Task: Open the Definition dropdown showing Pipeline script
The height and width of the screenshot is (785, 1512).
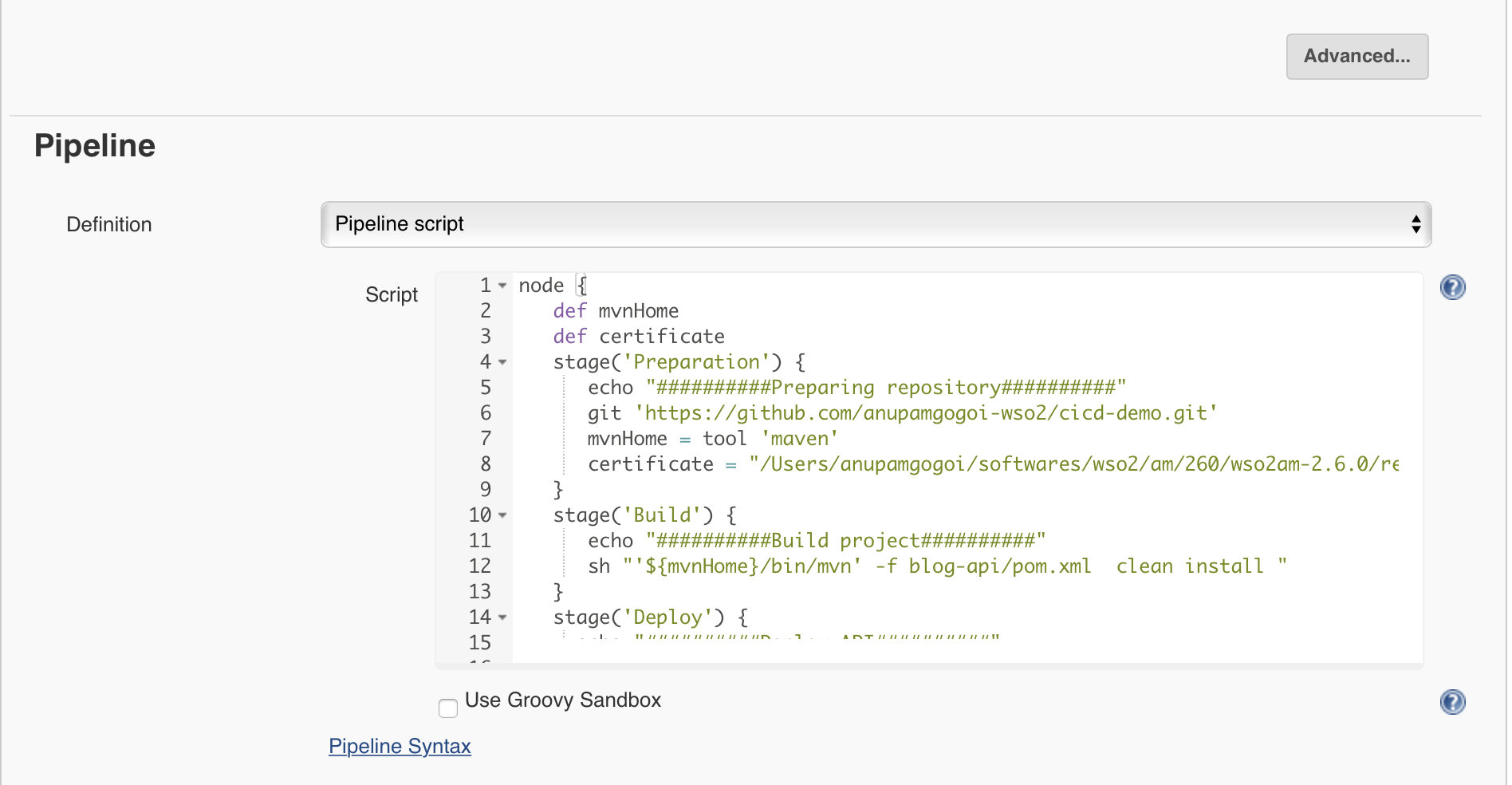Action: [x=875, y=224]
